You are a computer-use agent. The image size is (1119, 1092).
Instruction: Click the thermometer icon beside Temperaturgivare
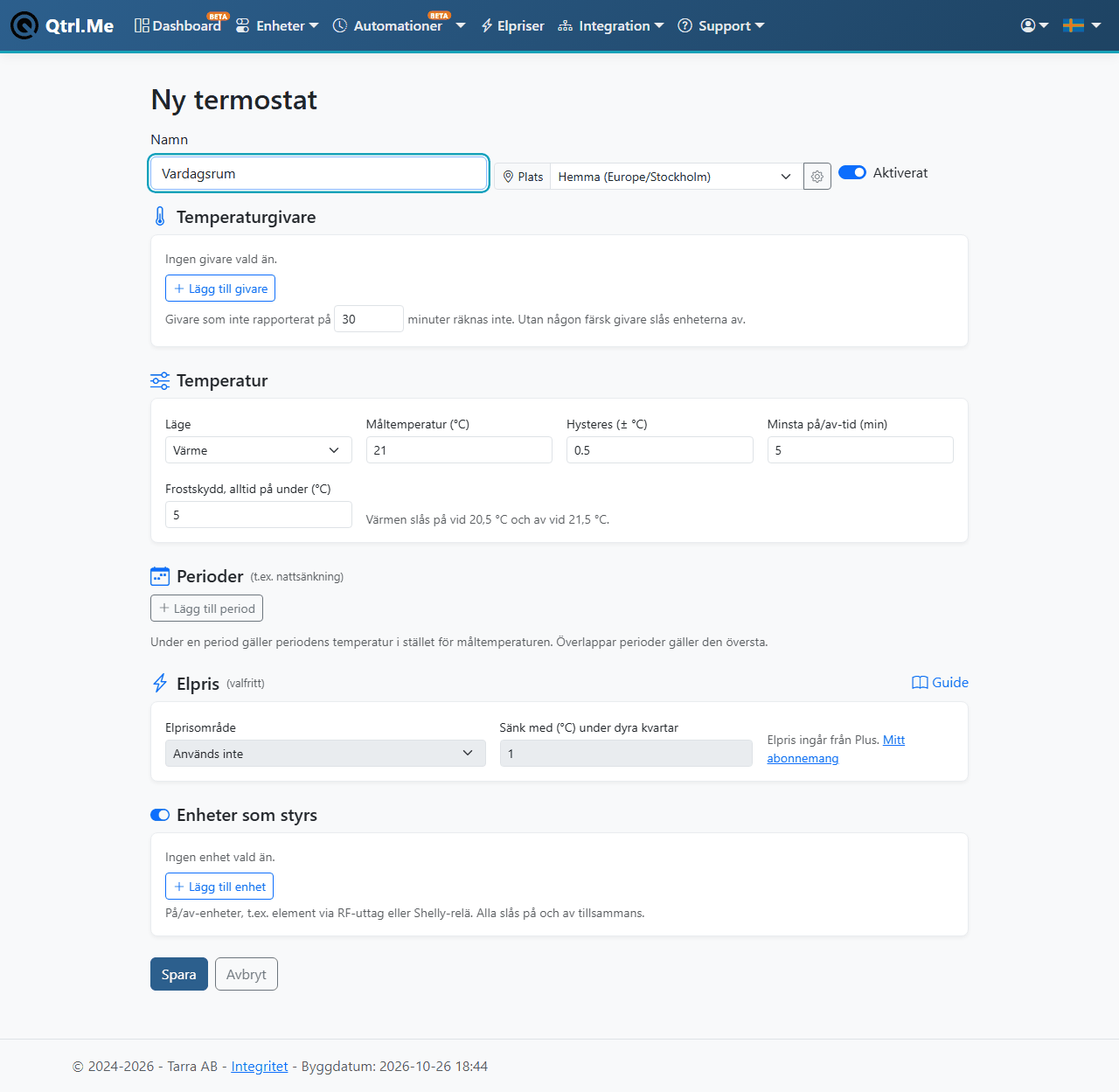[160, 217]
